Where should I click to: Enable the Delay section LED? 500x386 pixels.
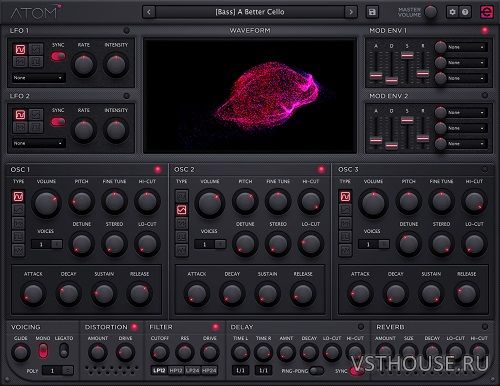[x=361, y=327]
